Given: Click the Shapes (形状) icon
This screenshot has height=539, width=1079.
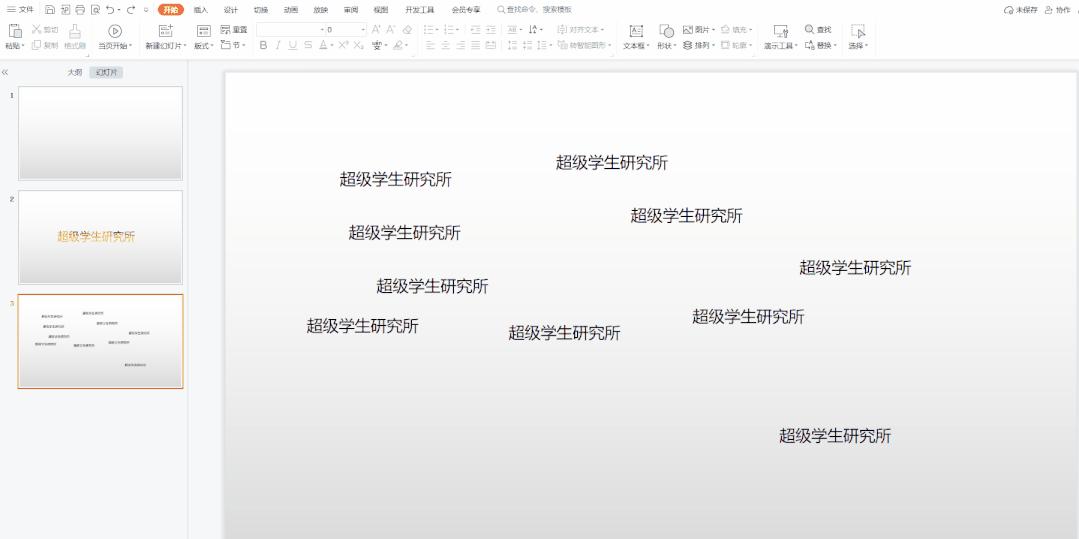Looking at the screenshot, I should coord(666,31).
